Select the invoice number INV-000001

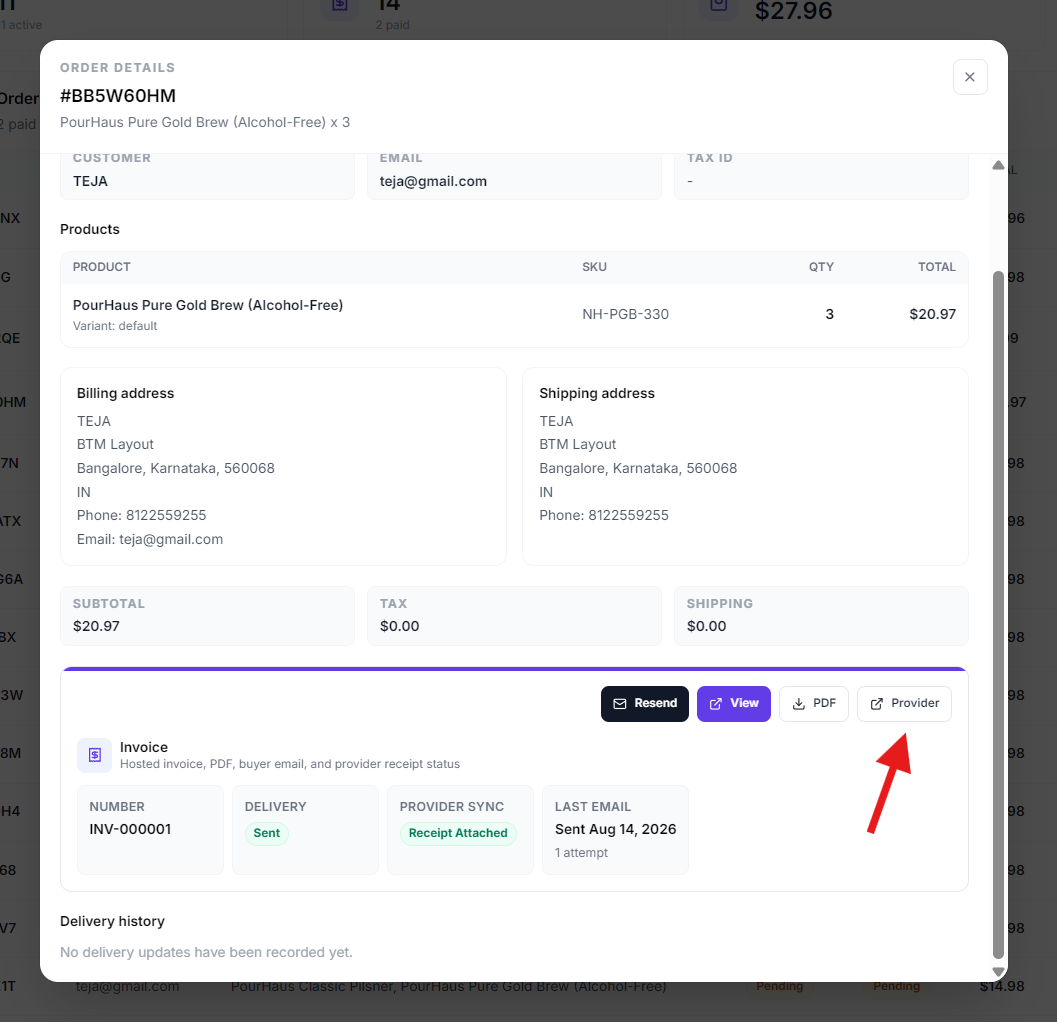[x=130, y=829]
